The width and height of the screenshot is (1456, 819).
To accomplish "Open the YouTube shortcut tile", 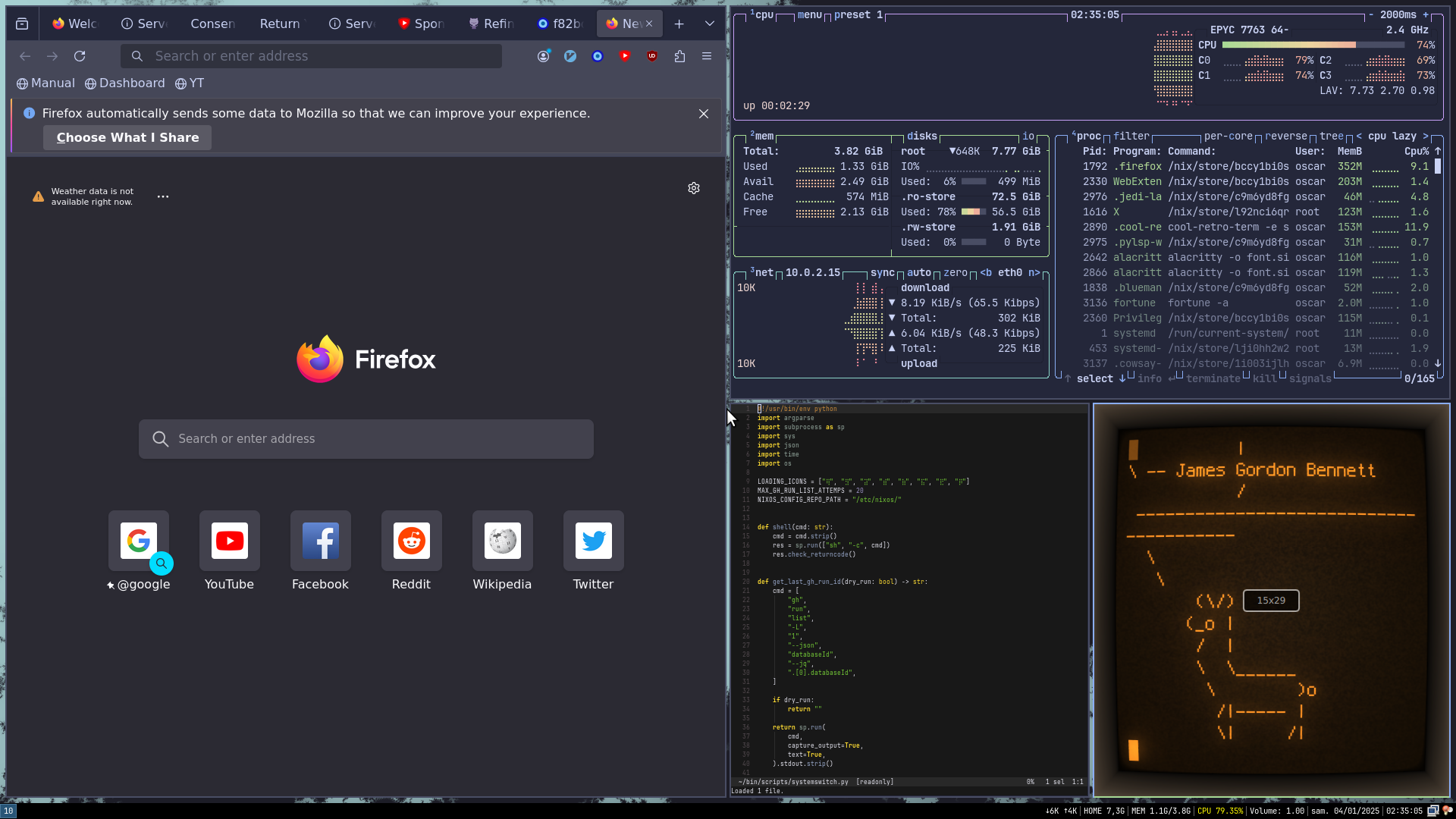I will 230,551.
